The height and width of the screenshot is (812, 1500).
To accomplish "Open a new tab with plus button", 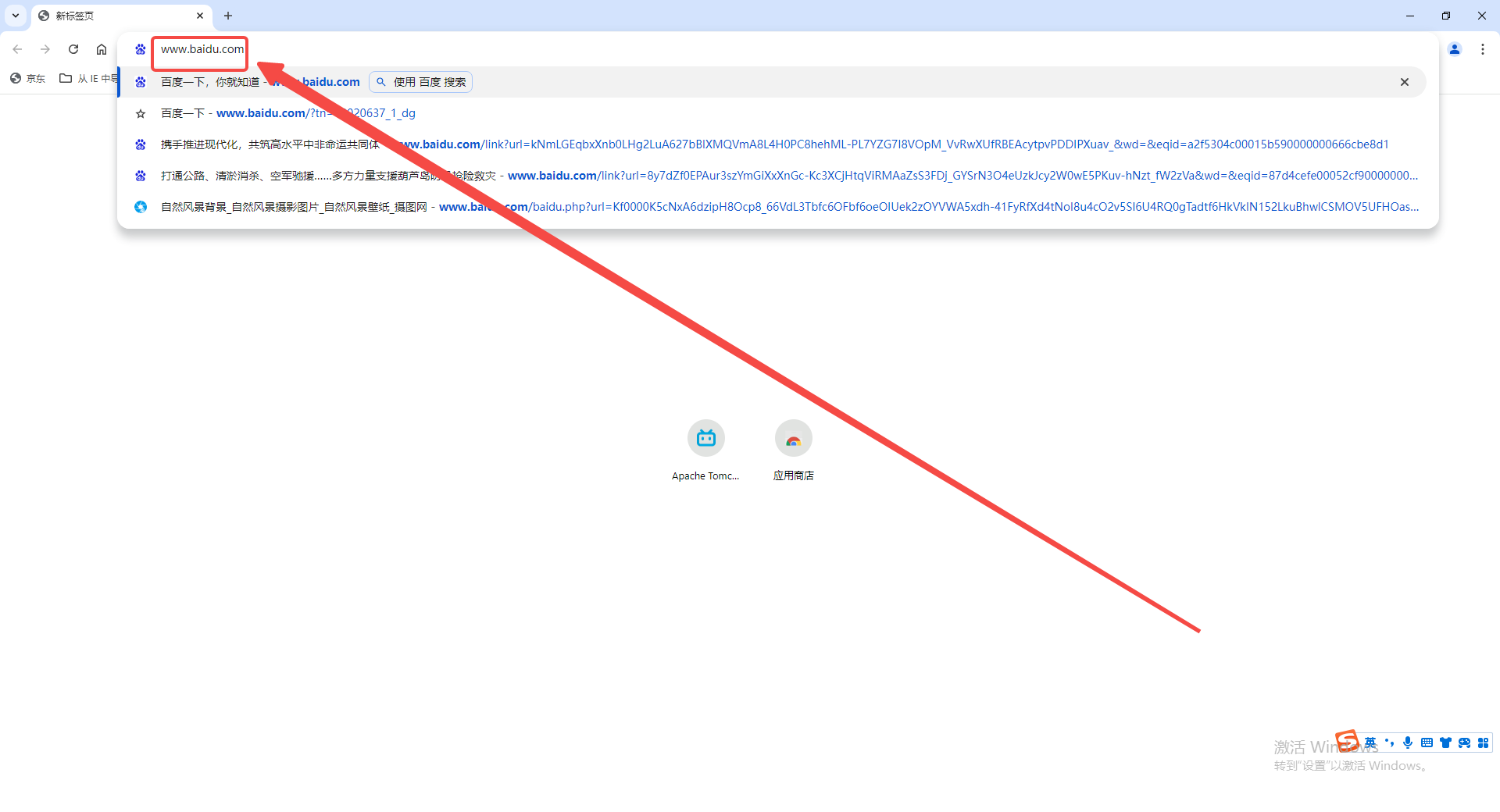I will (228, 16).
